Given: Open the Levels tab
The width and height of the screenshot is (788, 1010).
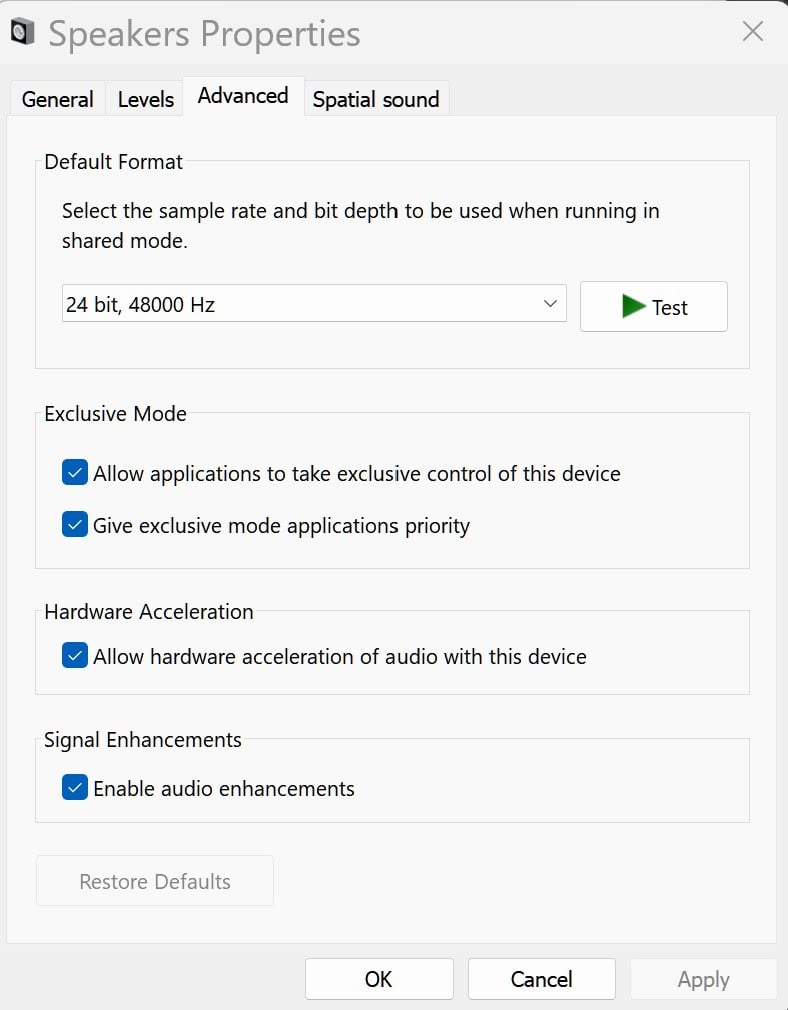Looking at the screenshot, I should tap(146, 99).
